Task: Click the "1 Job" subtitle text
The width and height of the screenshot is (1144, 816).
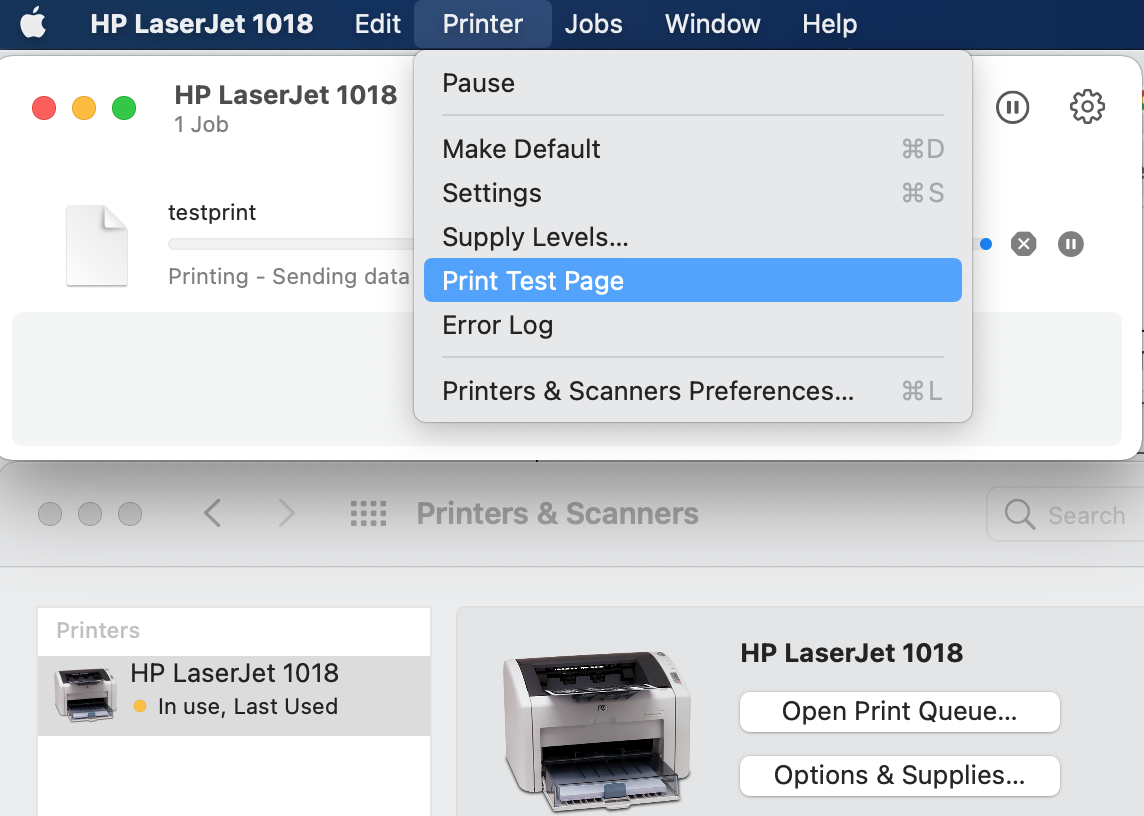Action: point(201,125)
